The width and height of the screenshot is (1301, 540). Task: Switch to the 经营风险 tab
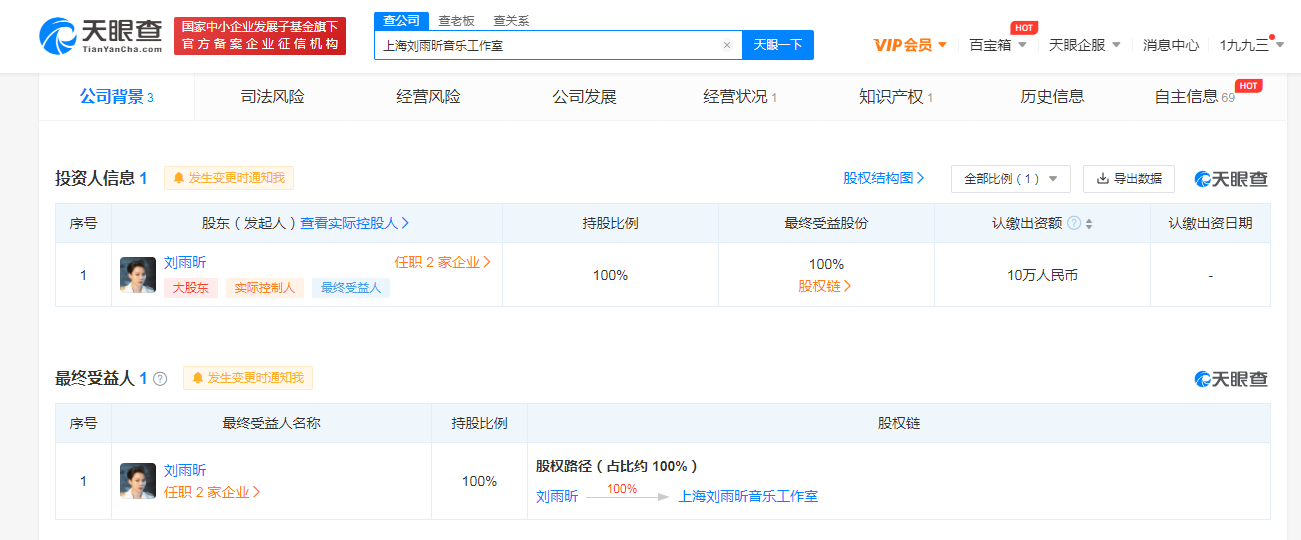point(429,97)
